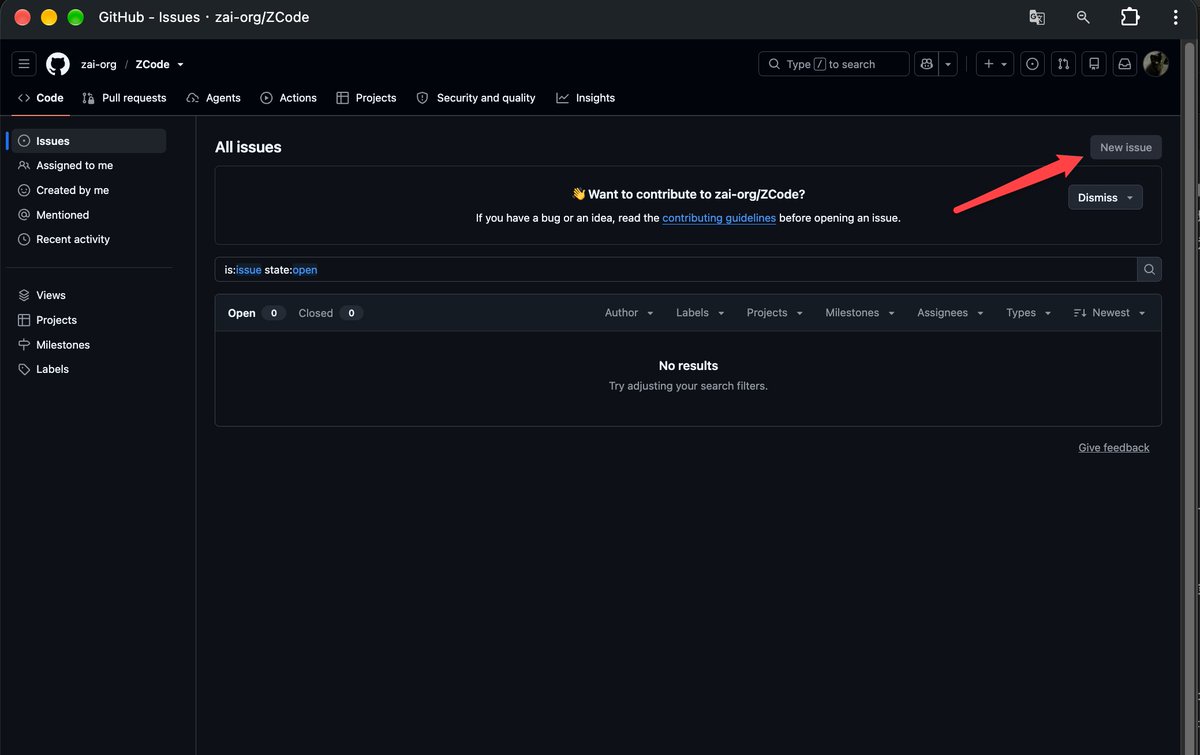The image size is (1200, 755).
Task: Open the Assignees filter dropdown
Action: pos(950,313)
